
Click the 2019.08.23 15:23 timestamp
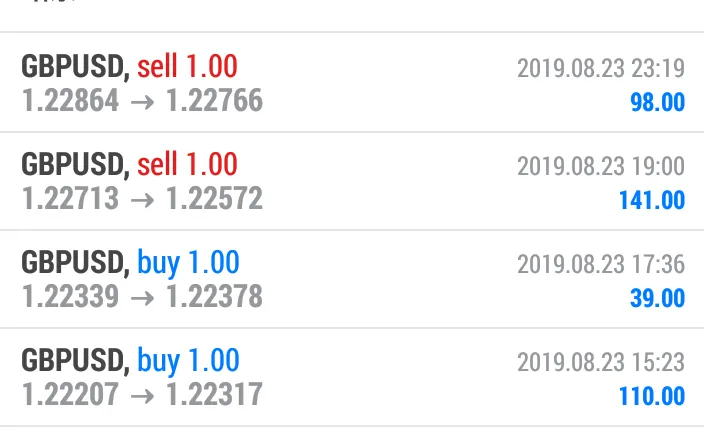[x=601, y=362]
